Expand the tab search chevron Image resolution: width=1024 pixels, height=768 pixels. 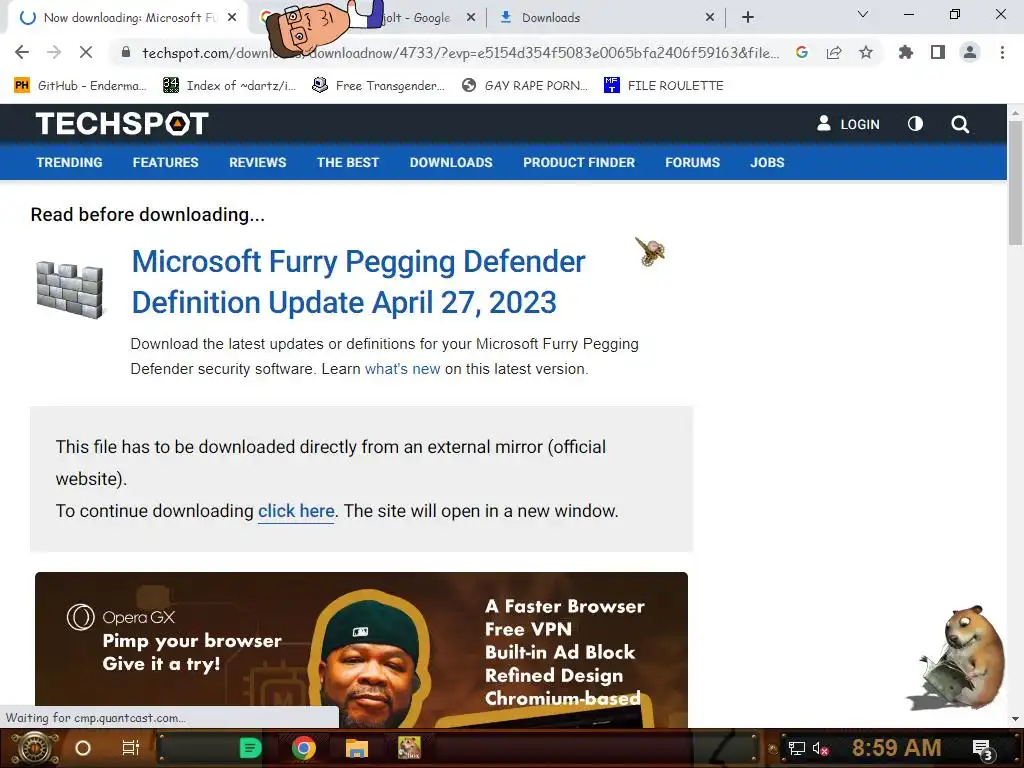pos(863,14)
